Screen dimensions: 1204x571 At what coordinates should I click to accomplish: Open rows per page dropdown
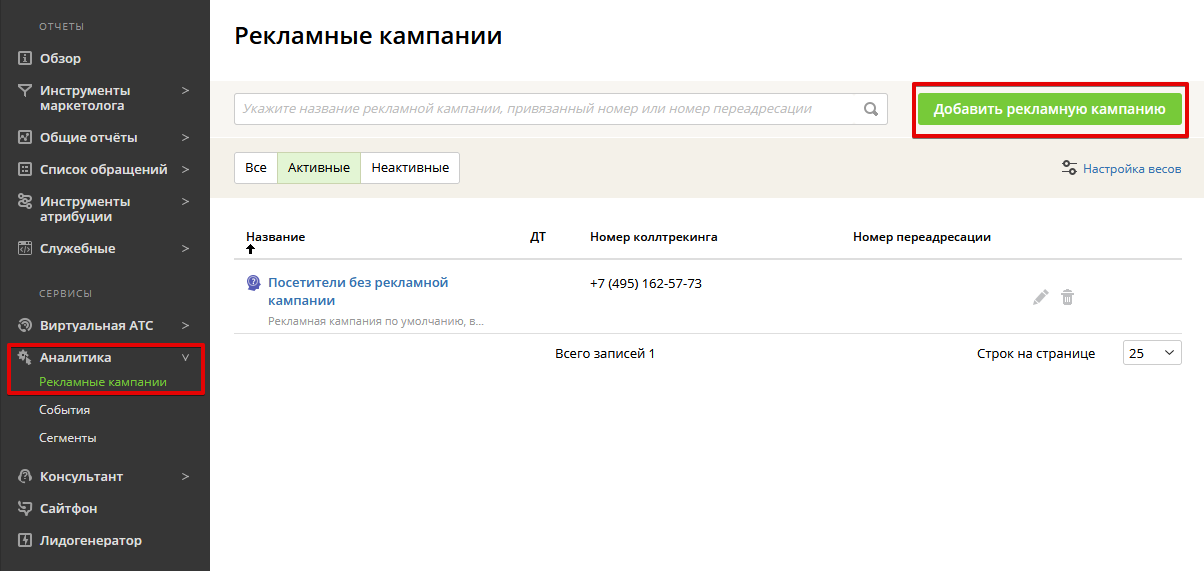tap(1152, 353)
